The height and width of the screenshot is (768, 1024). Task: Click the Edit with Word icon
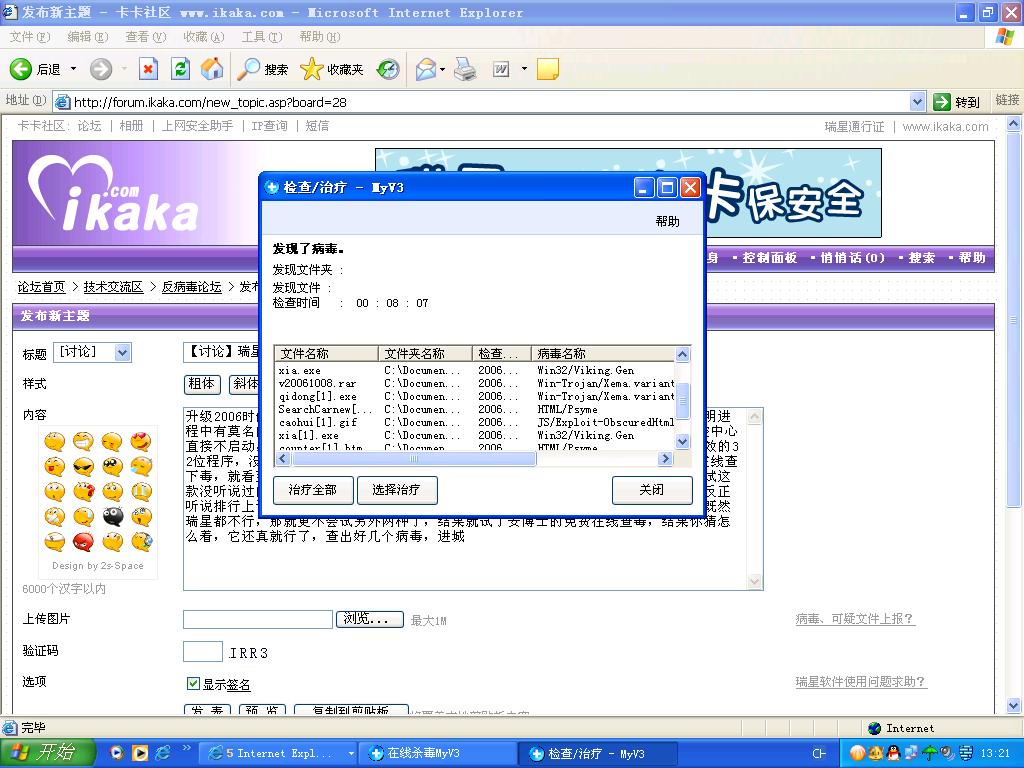coord(501,69)
